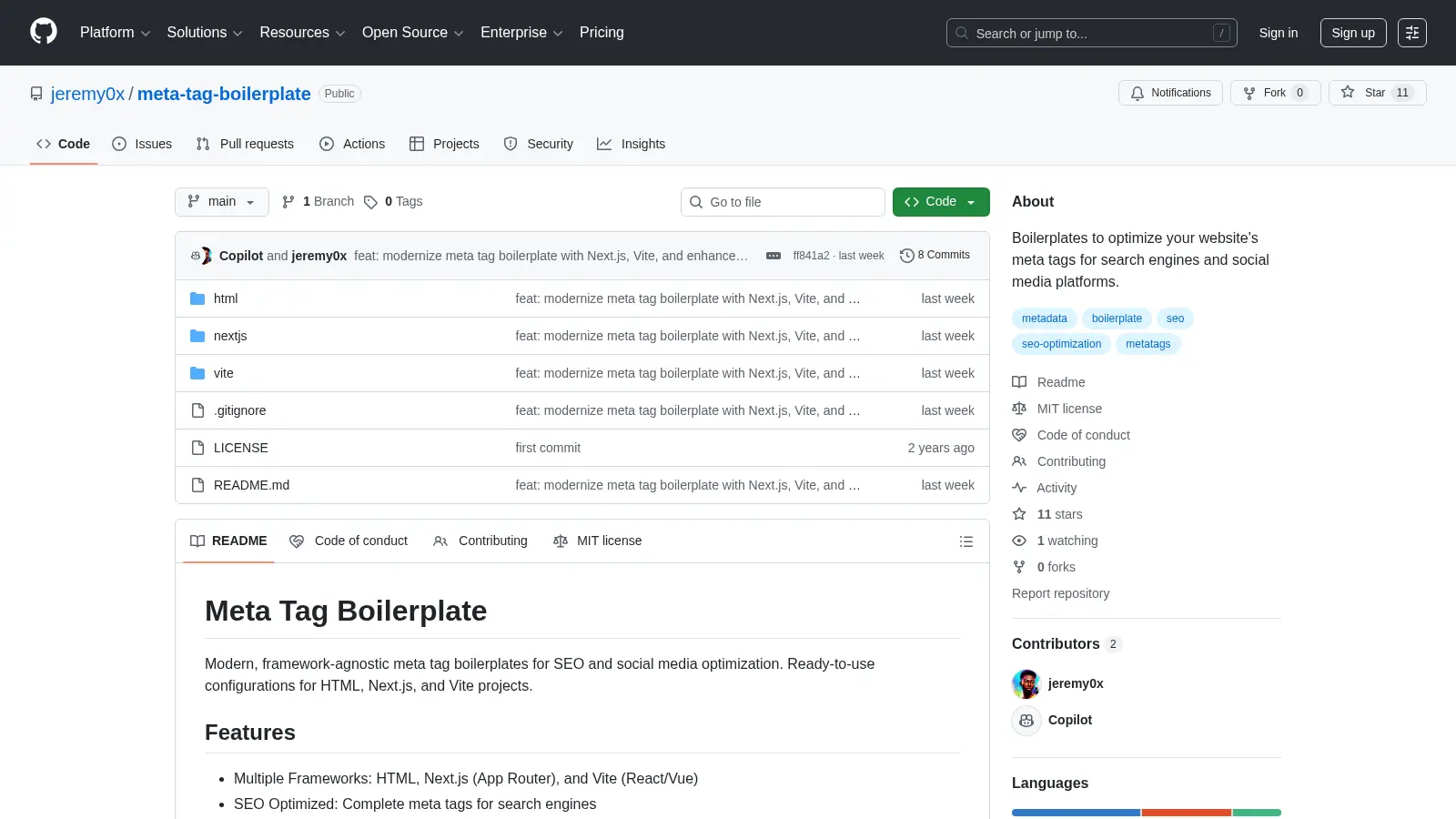View 0 Tags list

(x=393, y=202)
